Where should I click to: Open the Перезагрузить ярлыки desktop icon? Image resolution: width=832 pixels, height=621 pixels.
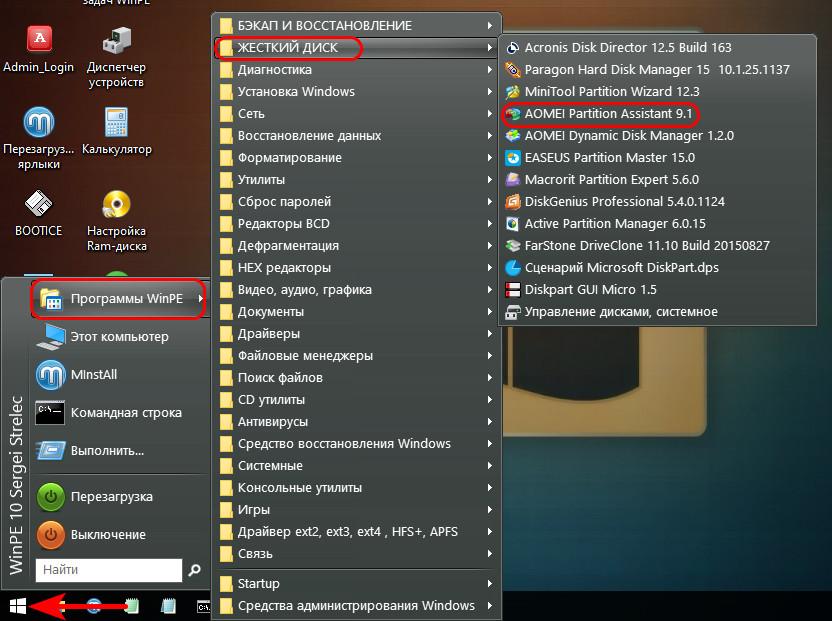[x=39, y=138]
